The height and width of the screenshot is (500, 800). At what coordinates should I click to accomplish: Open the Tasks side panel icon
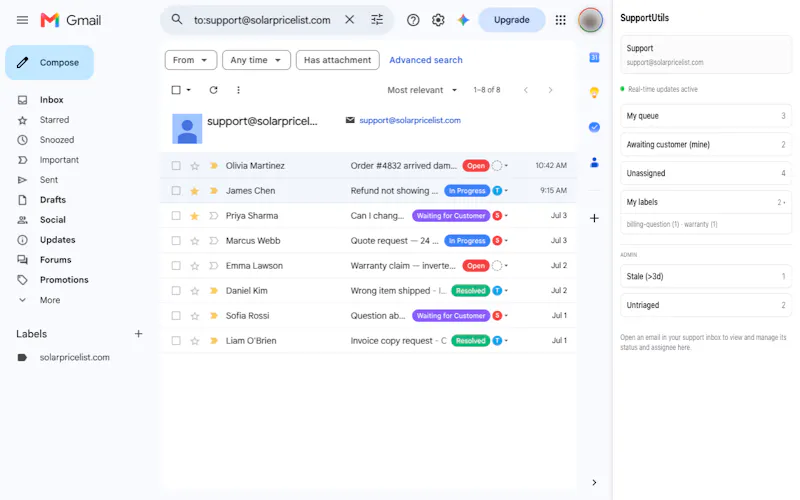pos(594,127)
